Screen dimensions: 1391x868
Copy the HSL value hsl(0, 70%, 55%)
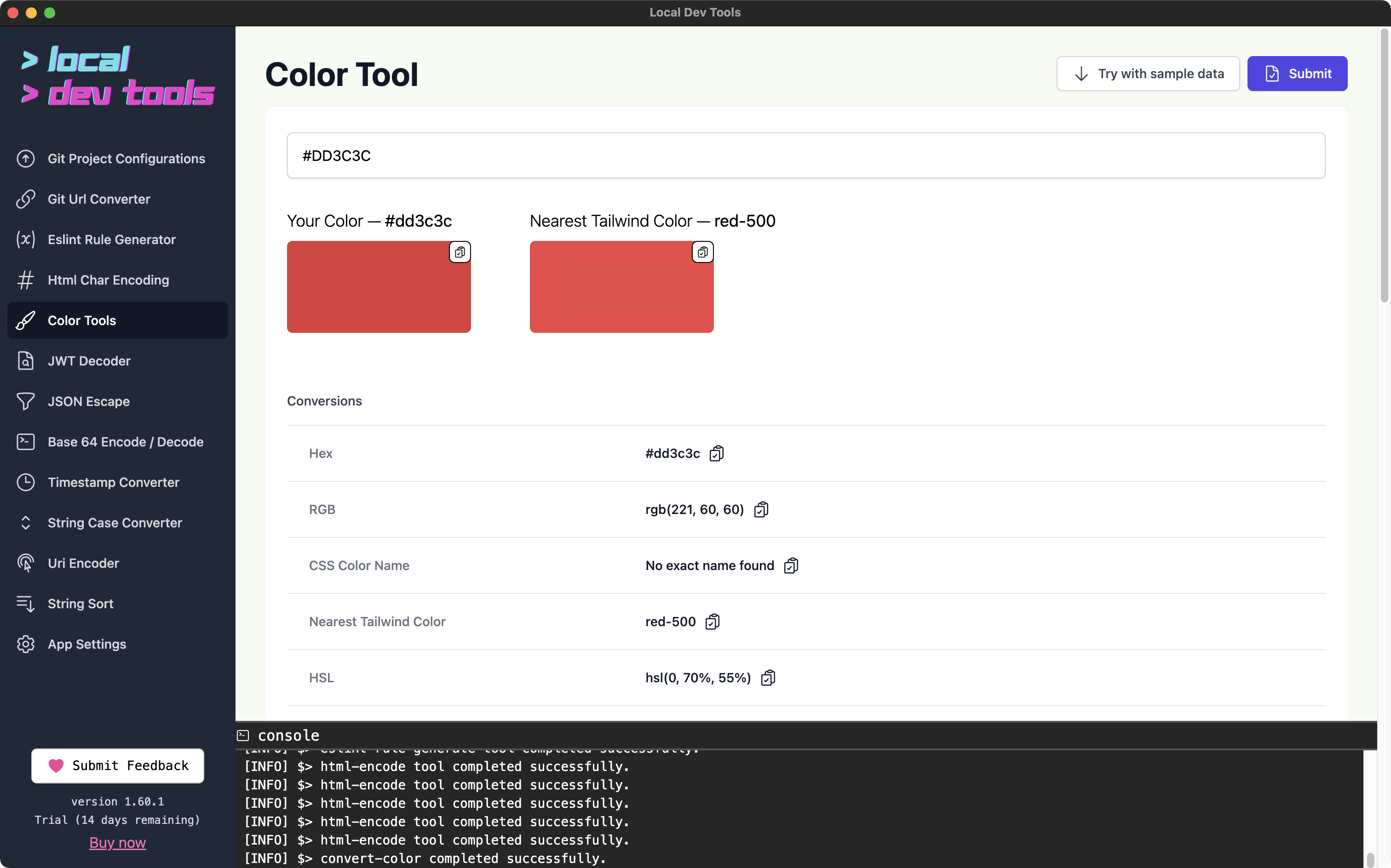pyautogui.click(x=768, y=678)
